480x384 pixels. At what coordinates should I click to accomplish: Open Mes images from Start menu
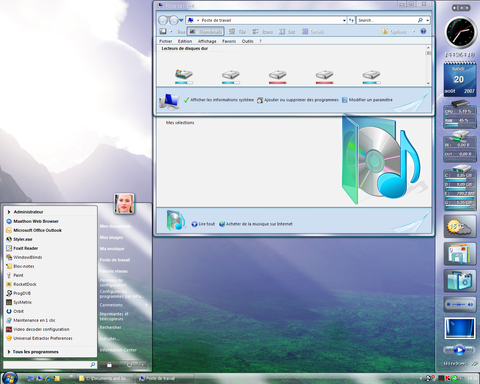click(x=111, y=238)
